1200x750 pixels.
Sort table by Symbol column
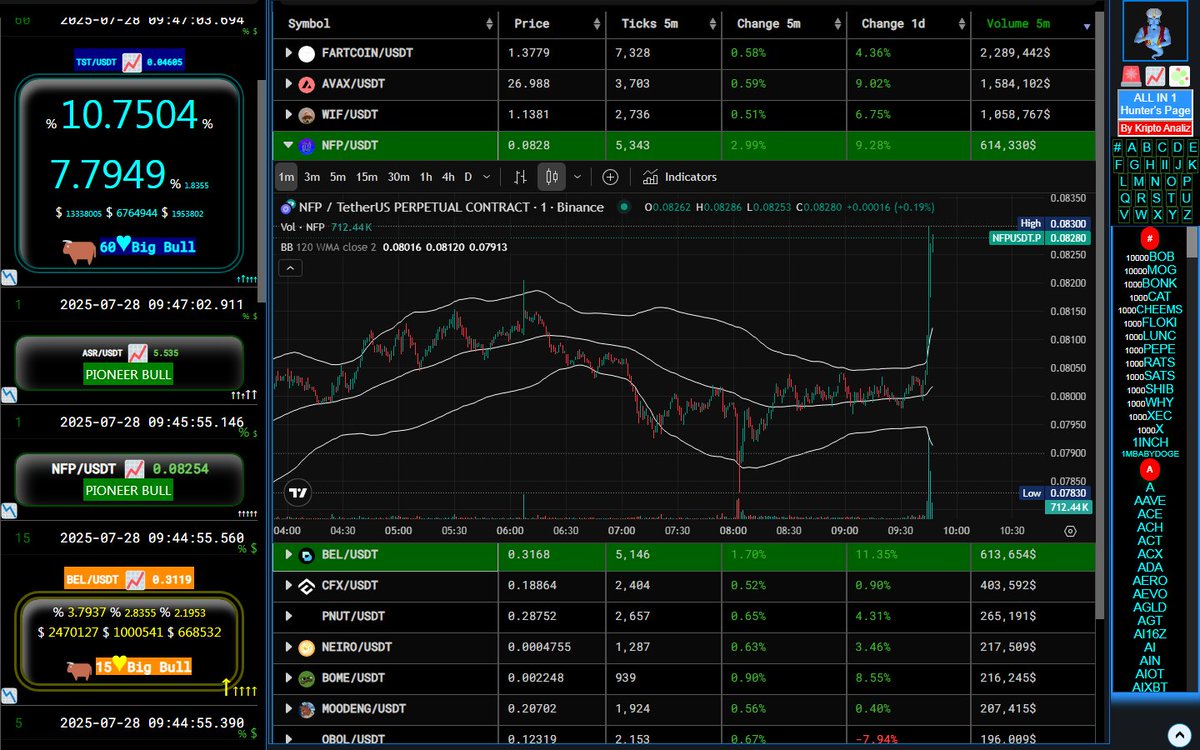(386, 23)
